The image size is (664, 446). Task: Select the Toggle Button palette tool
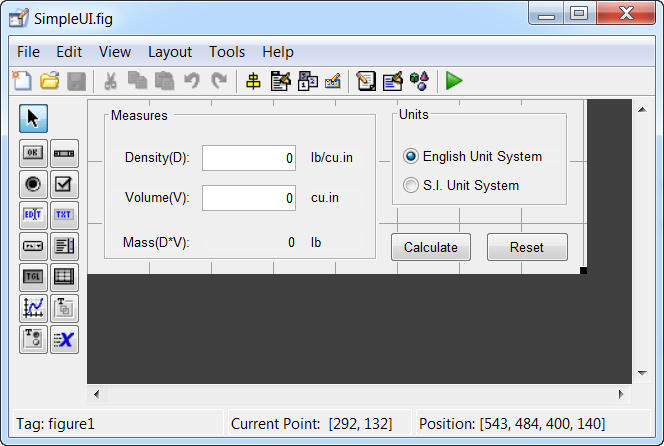[33, 277]
